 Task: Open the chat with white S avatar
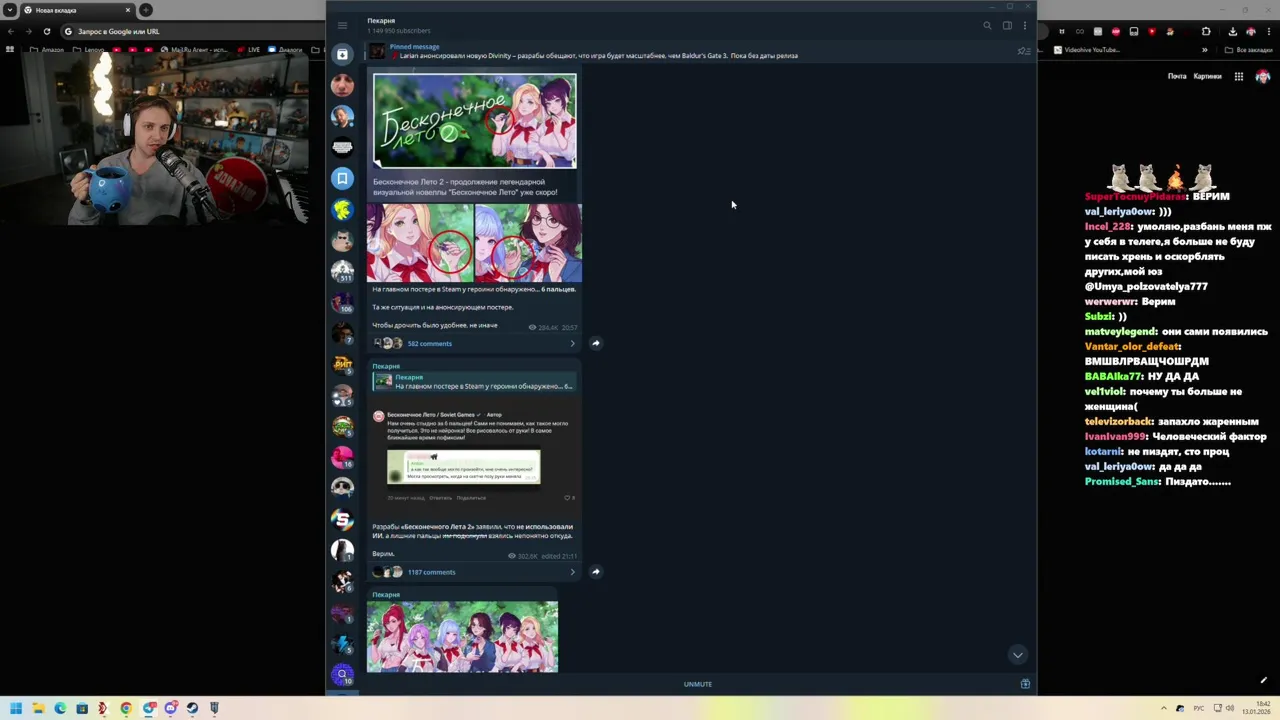point(342,519)
